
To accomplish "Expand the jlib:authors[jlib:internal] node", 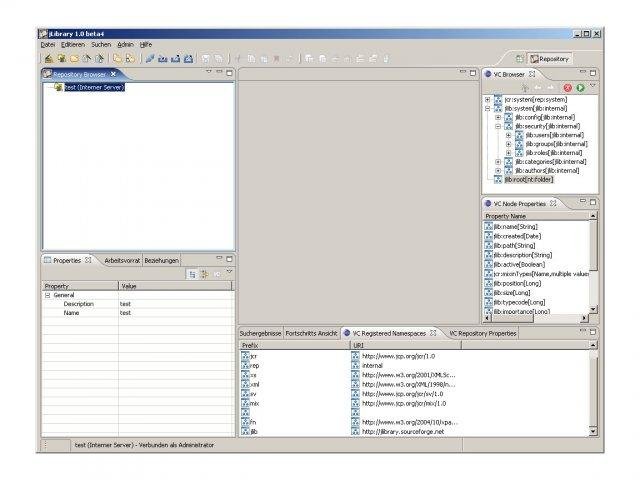I will (498, 171).
